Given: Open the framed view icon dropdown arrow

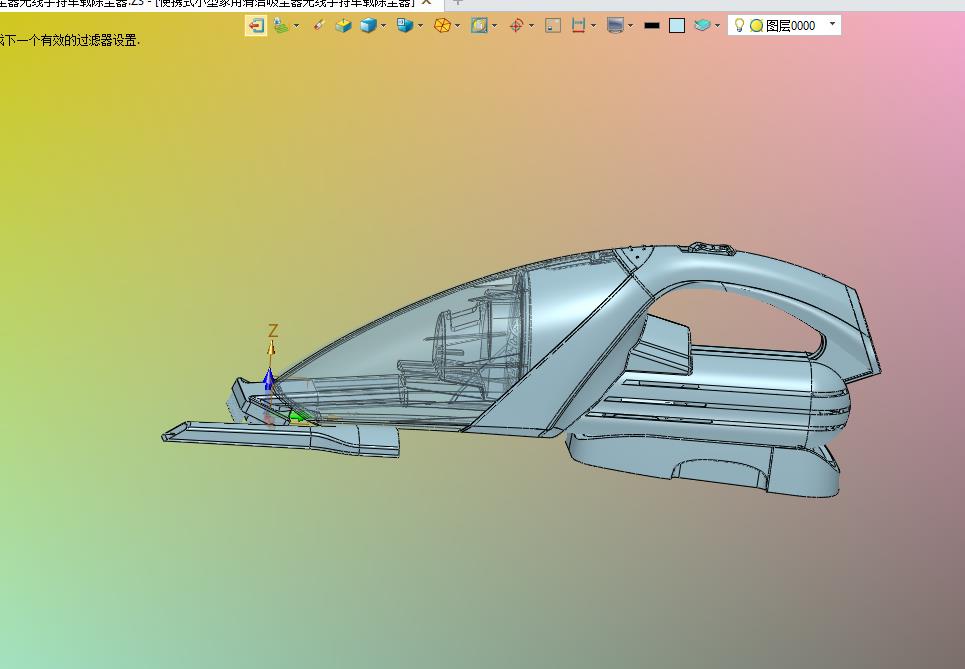Looking at the screenshot, I should [x=494, y=25].
